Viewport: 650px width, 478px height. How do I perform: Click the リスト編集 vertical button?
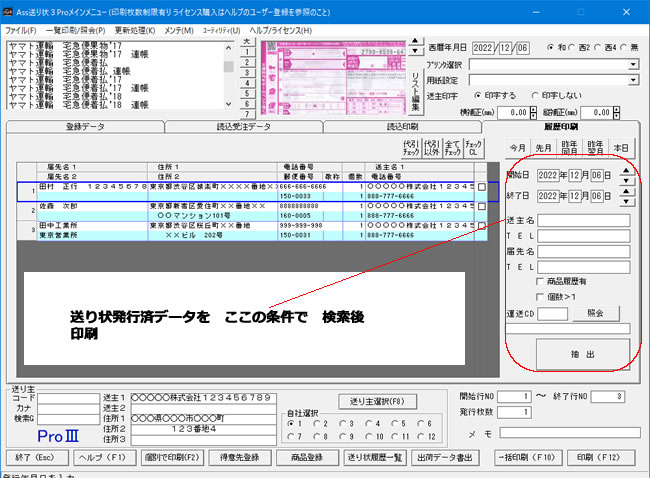click(415, 78)
